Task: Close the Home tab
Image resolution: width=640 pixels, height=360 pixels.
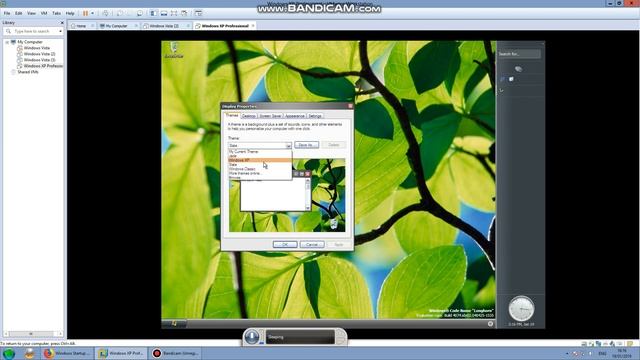Action: [93, 26]
